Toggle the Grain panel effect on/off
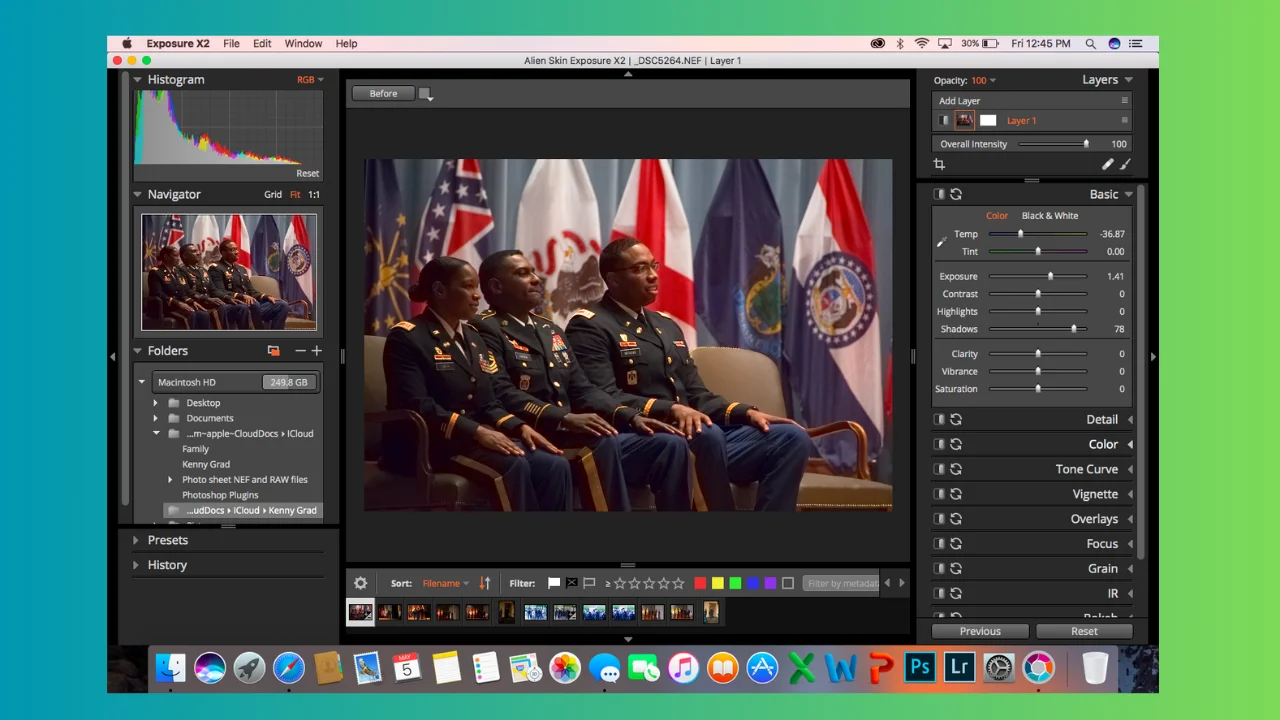 click(939, 568)
